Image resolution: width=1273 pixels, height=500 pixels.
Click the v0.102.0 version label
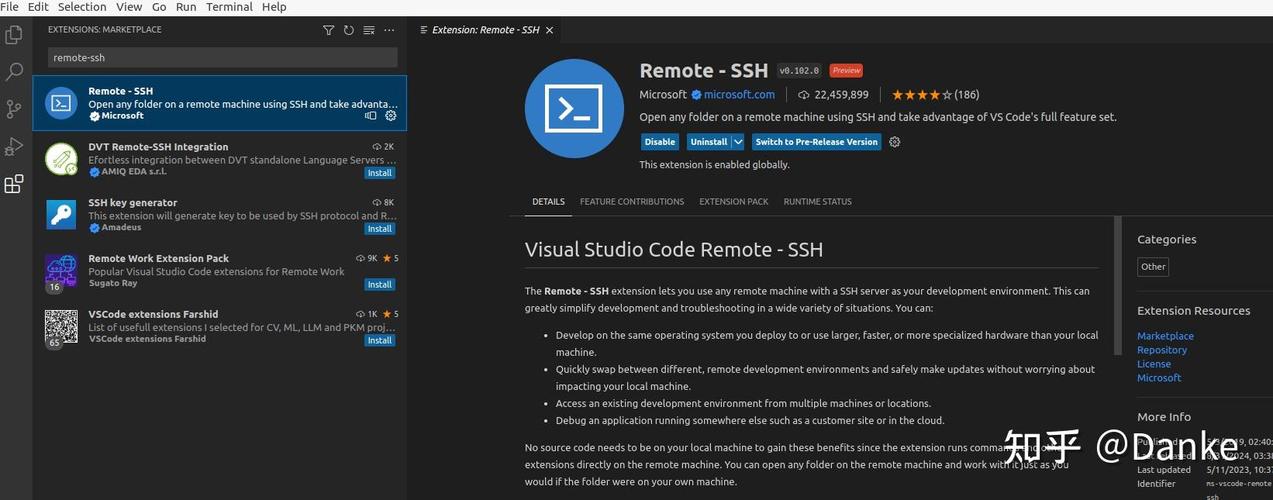click(800, 71)
